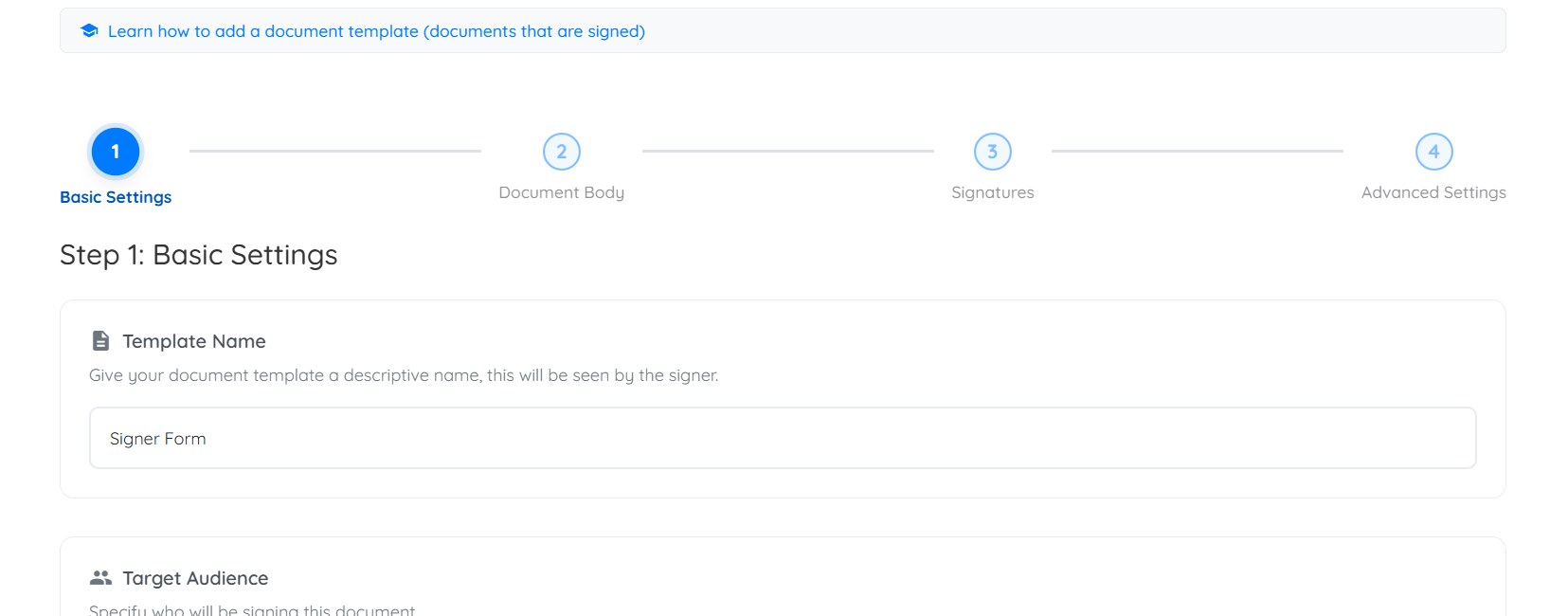Focus the template name field containing 'Signer Form'
Viewport: 1568px width, 616px height.
click(x=783, y=438)
